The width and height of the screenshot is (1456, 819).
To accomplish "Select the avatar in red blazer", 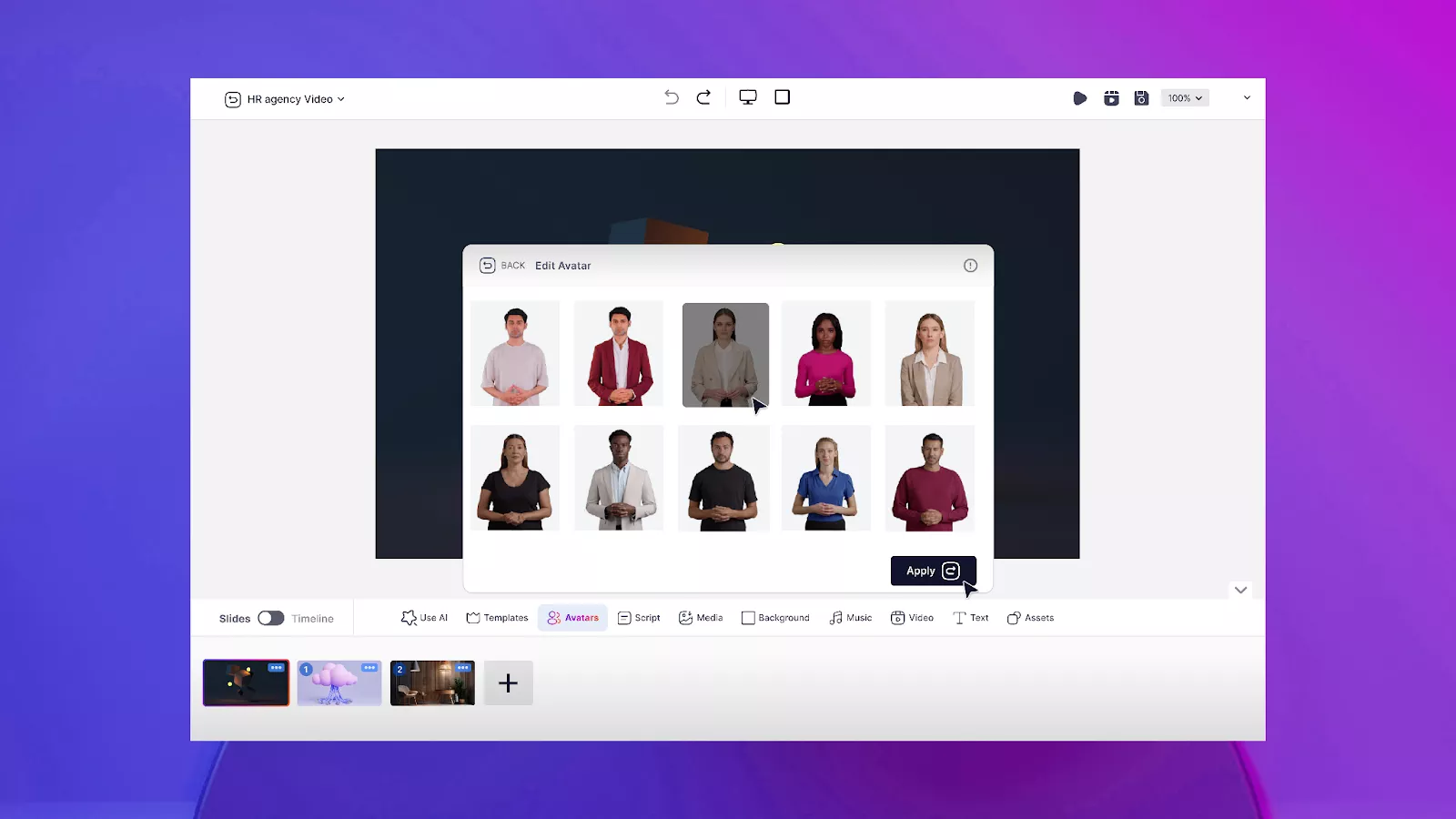I will 619,355.
